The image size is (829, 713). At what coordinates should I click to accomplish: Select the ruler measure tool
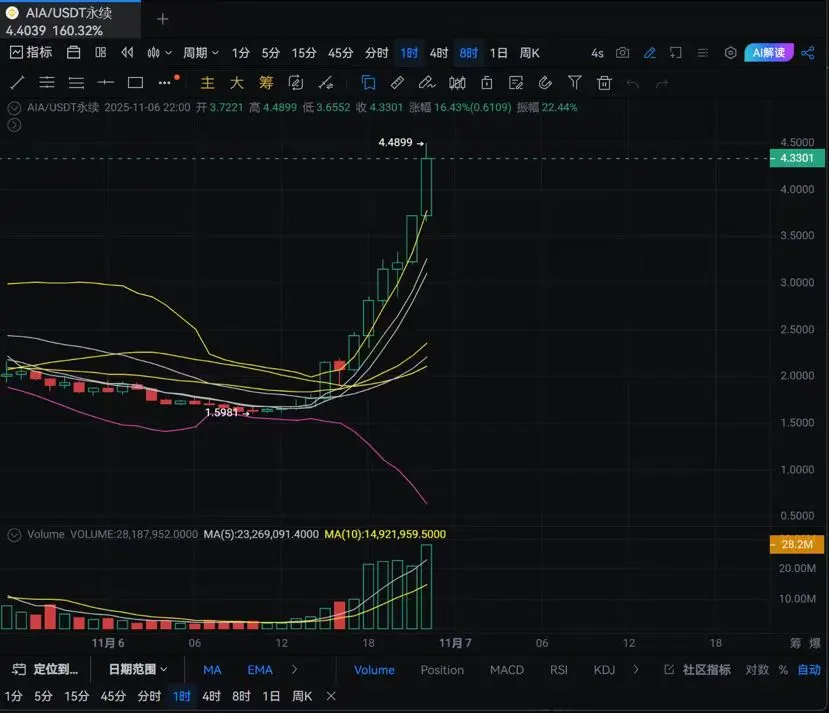point(397,82)
